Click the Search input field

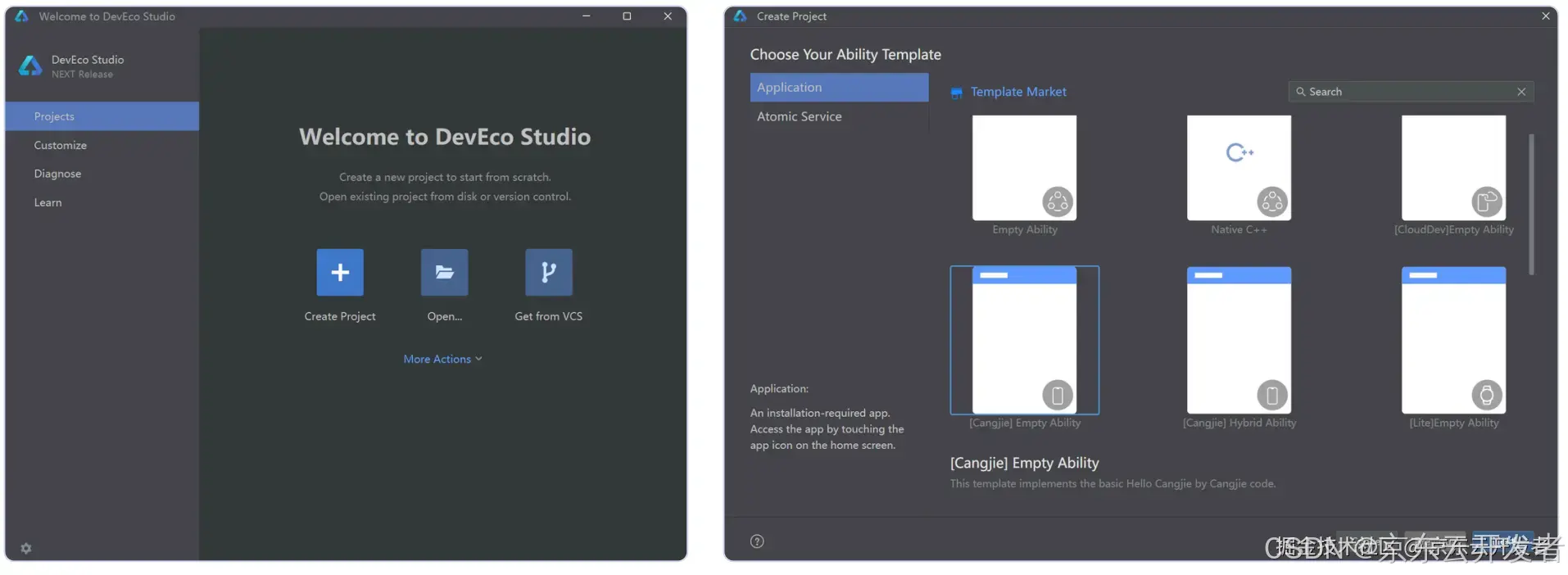click(1411, 92)
